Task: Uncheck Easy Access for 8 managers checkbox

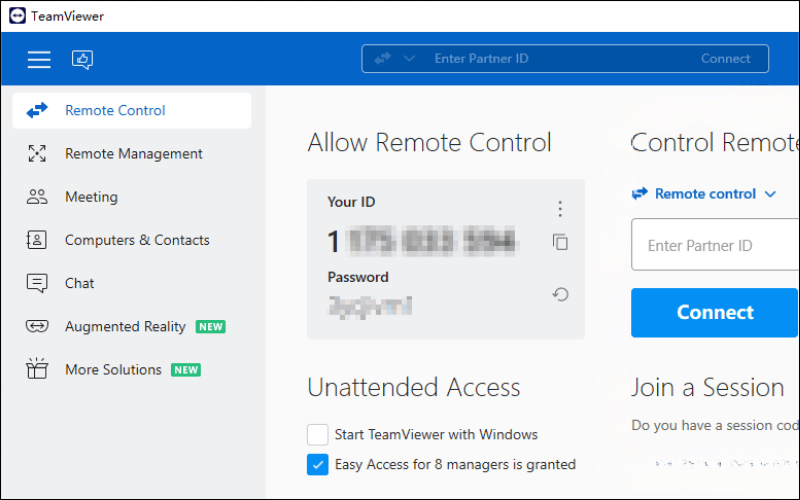Action: coord(317,465)
